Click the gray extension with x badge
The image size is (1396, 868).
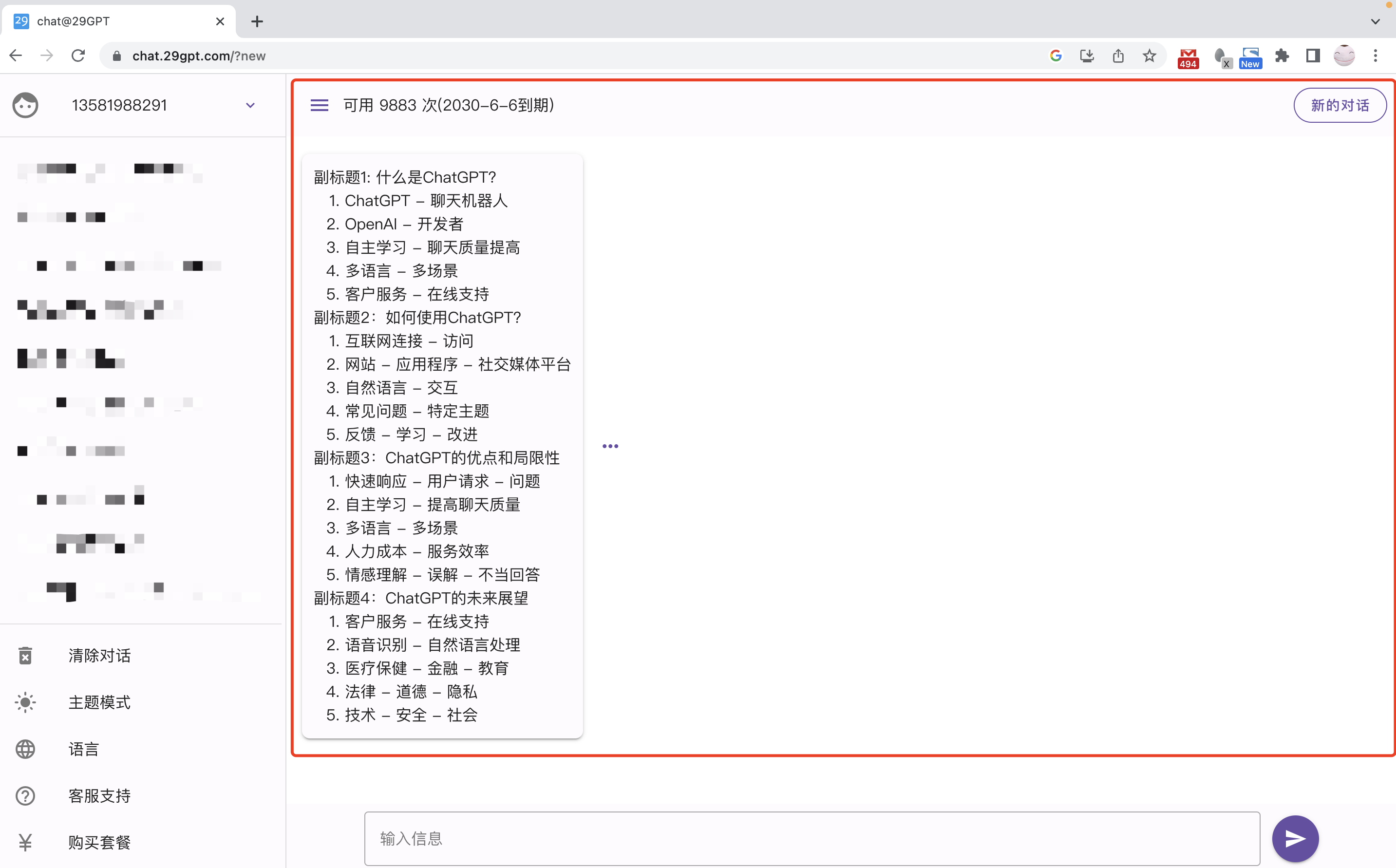click(x=1222, y=58)
